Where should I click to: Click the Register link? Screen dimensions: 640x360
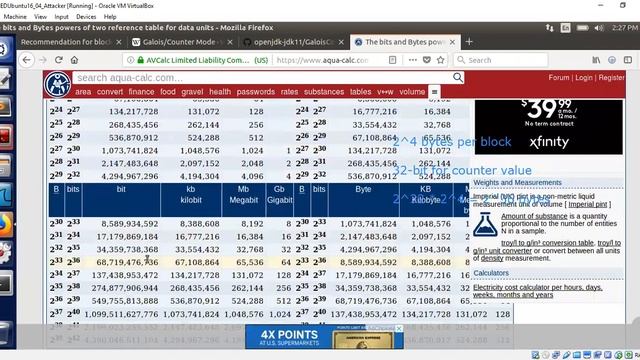(611, 78)
